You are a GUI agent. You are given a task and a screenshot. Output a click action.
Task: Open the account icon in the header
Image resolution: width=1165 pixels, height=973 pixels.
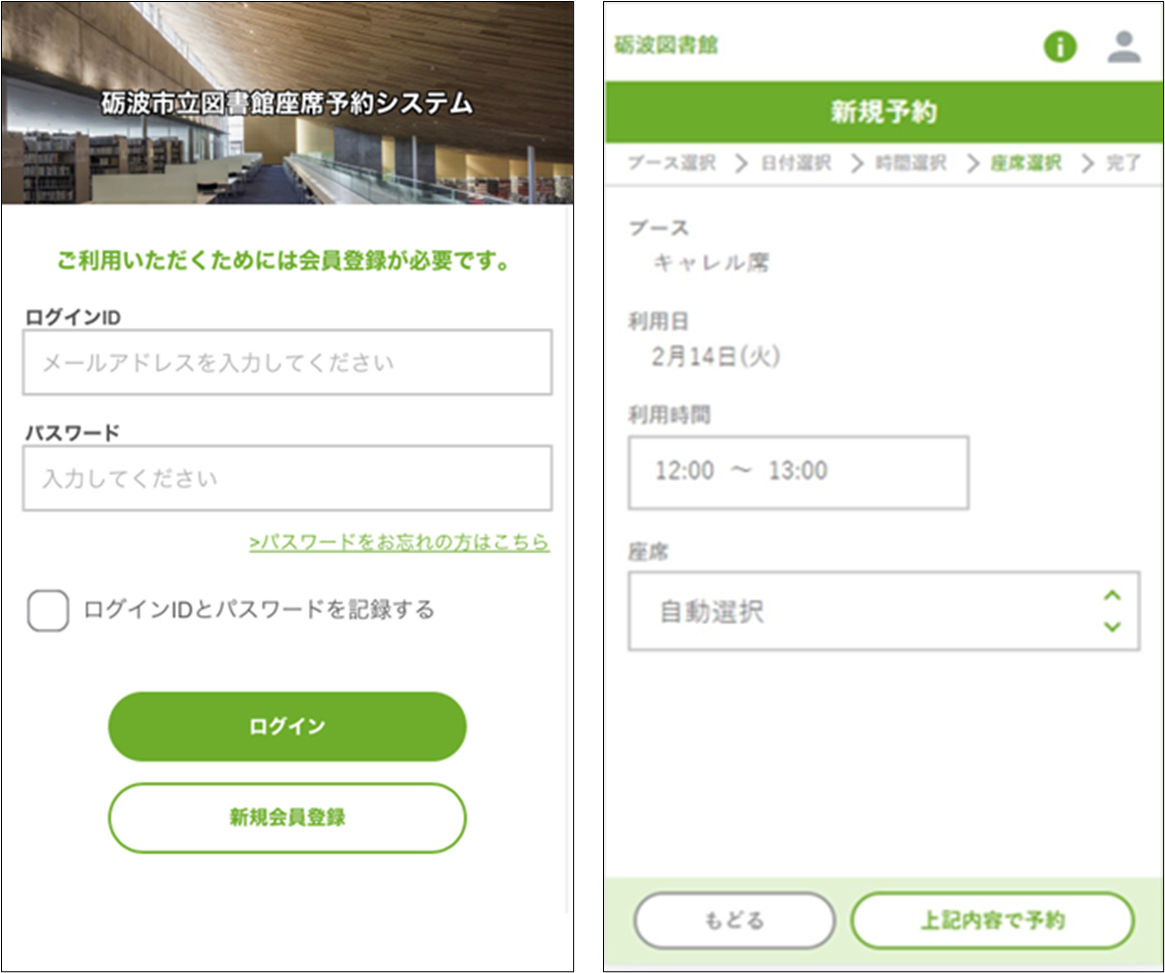point(1122,45)
